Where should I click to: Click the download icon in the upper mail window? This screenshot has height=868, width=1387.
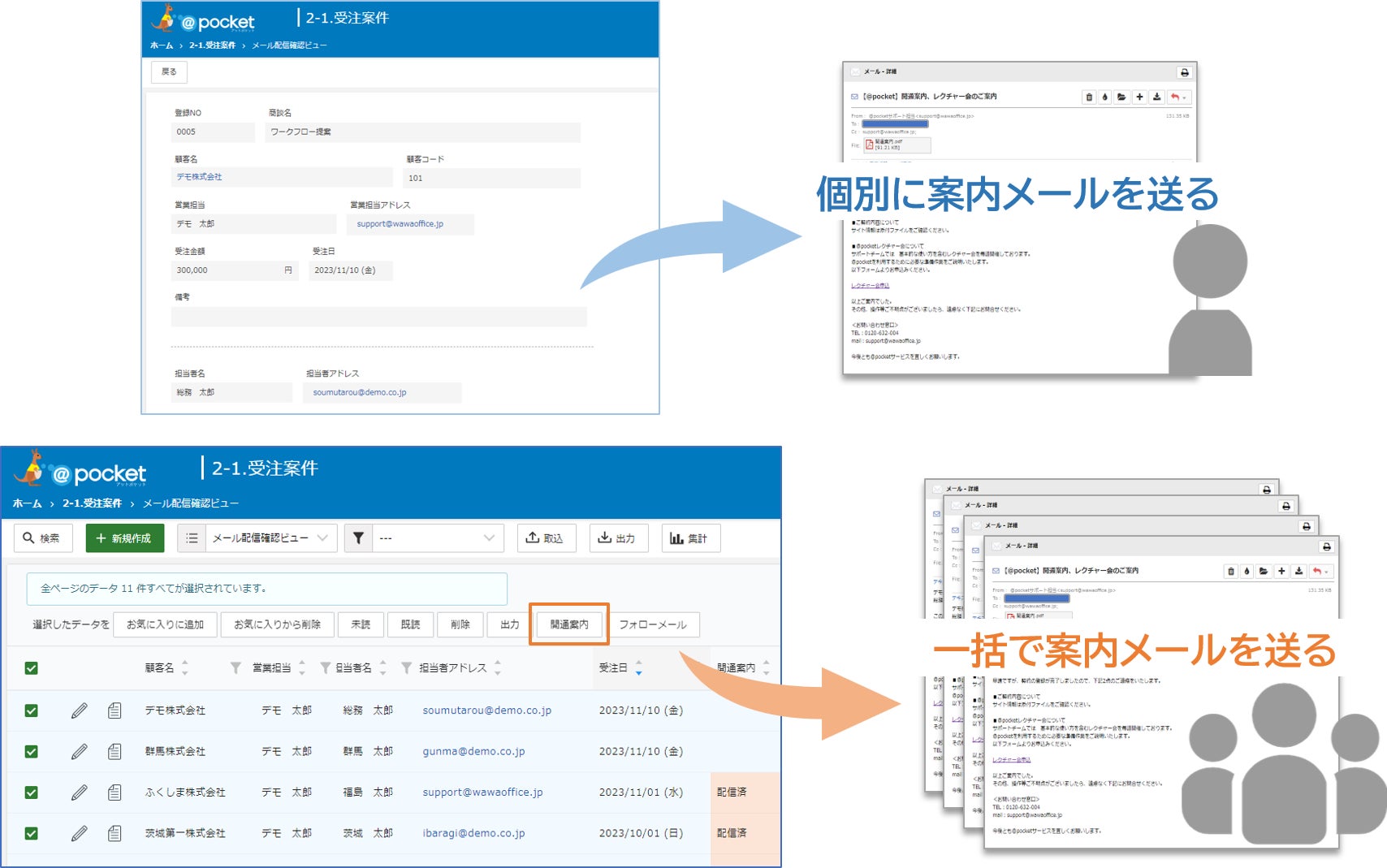pos(1156,97)
